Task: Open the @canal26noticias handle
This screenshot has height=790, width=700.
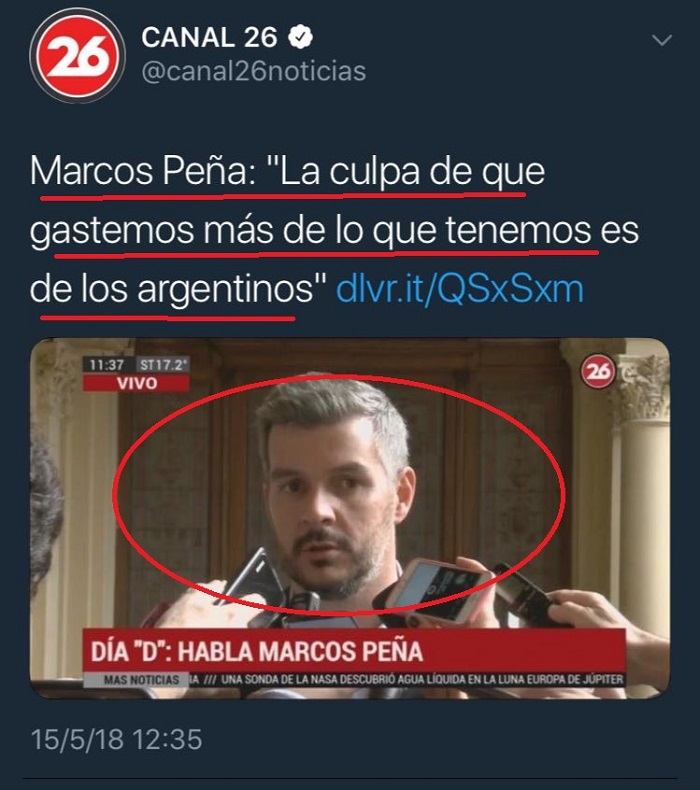Action: click(253, 71)
